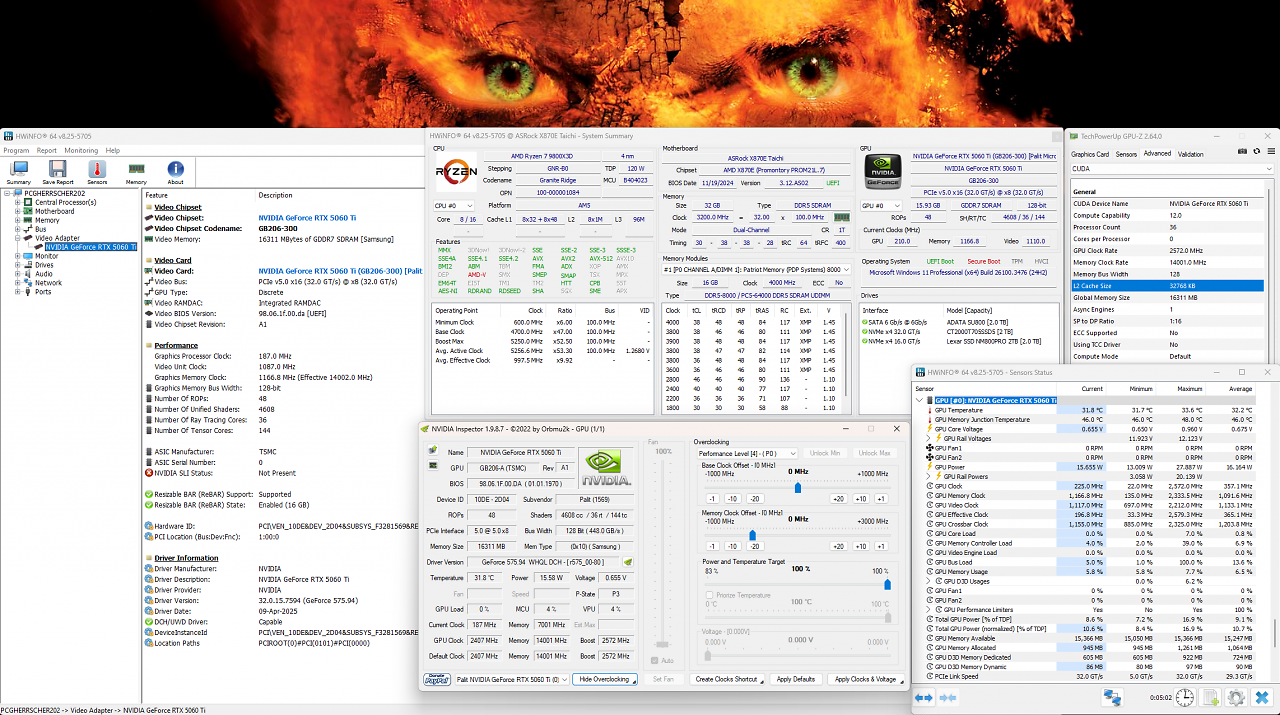The width and height of the screenshot is (1280, 715).
Task: Click the NVIDIA logo in NVIDIA Inspector
Action: [607, 468]
